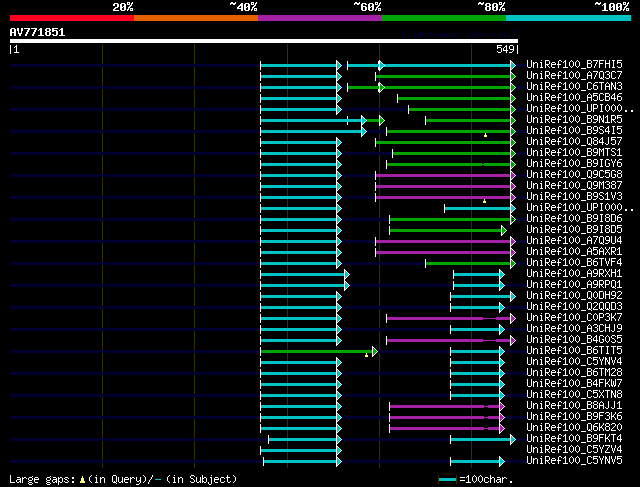This screenshot has width=640, height=487.
Task: Select the UniRef100_B4G0S5 label
Action: [574, 340]
